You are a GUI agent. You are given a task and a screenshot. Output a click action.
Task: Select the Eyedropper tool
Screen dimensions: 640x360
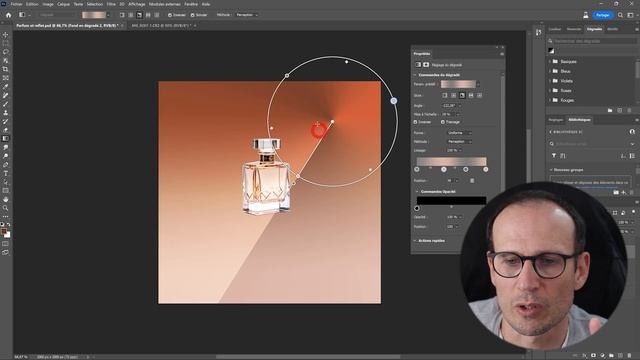click(x=5, y=87)
